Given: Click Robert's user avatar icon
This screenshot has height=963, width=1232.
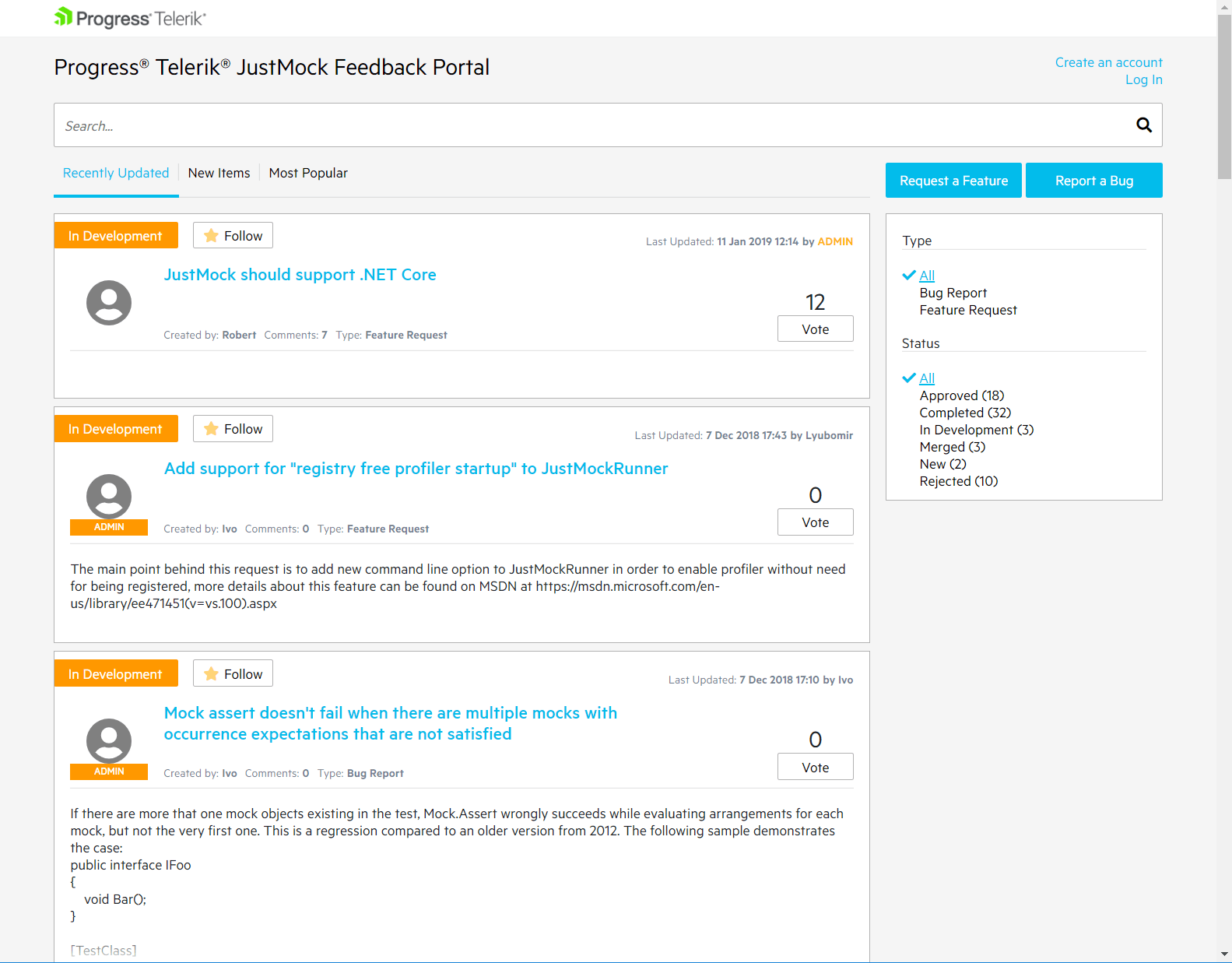Looking at the screenshot, I should [x=109, y=303].
